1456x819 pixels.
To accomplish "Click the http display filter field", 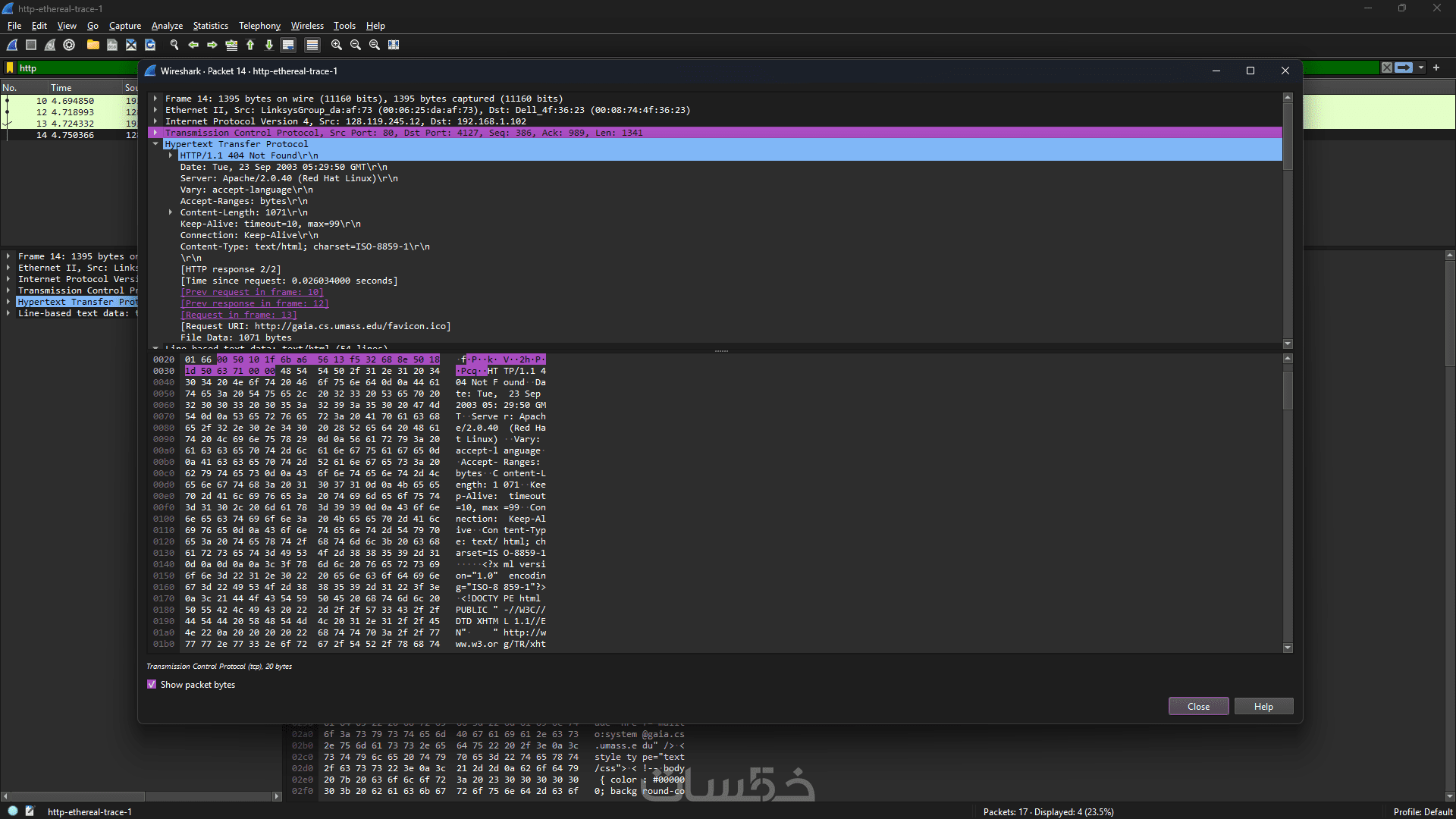I will pos(76,68).
